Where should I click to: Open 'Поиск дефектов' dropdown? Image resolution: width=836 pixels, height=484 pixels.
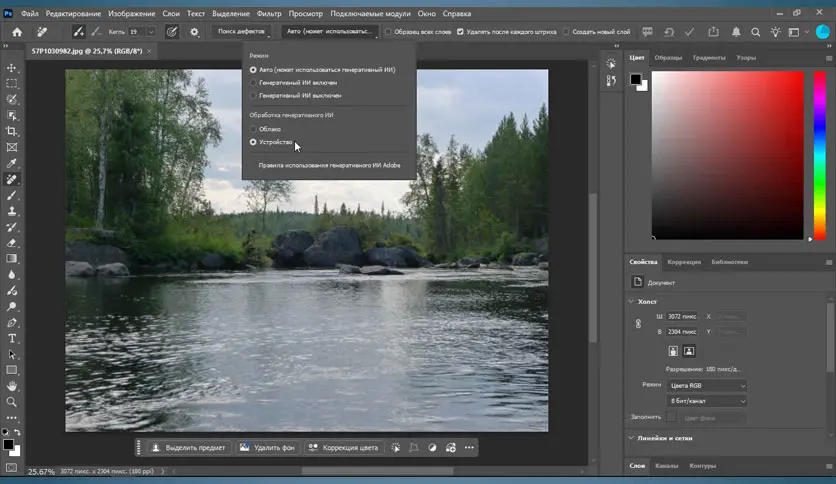[241, 31]
